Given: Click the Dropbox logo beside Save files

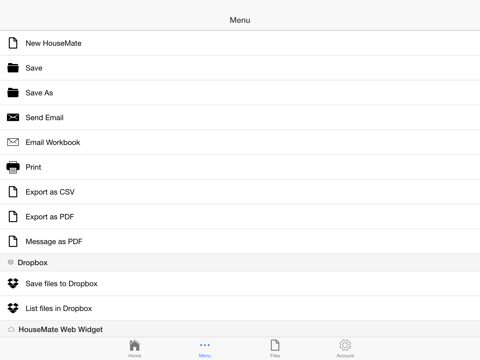Looking at the screenshot, I should (x=13, y=283).
